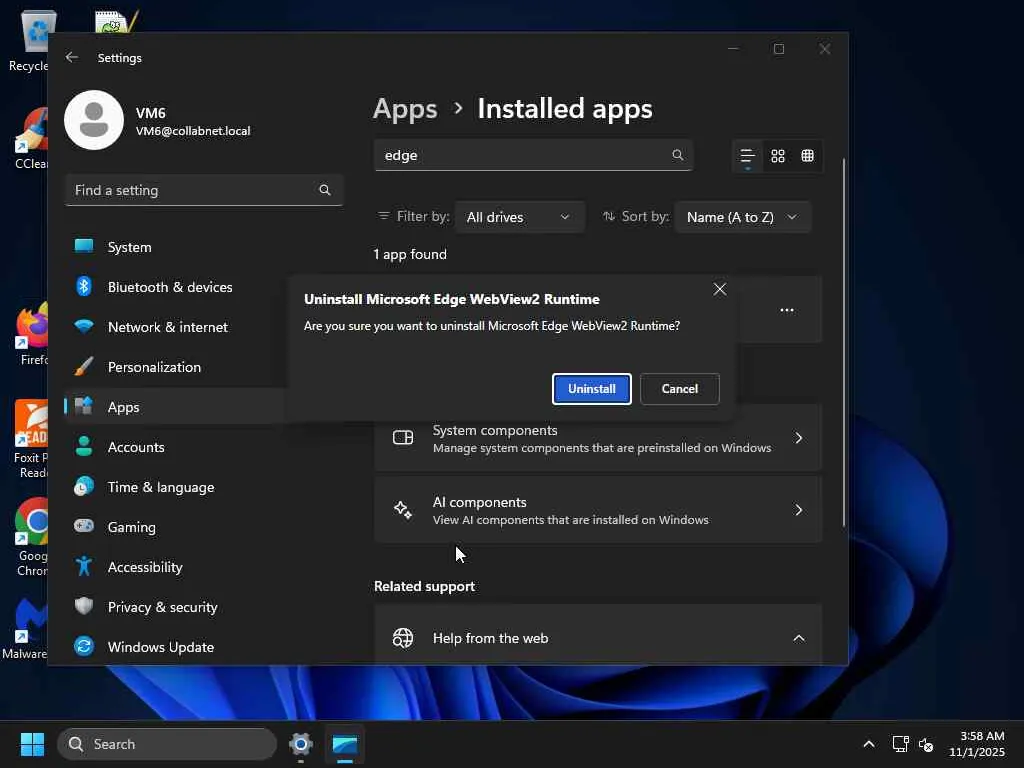Switch to list view layout icon
This screenshot has height=768, width=1024.
747,156
